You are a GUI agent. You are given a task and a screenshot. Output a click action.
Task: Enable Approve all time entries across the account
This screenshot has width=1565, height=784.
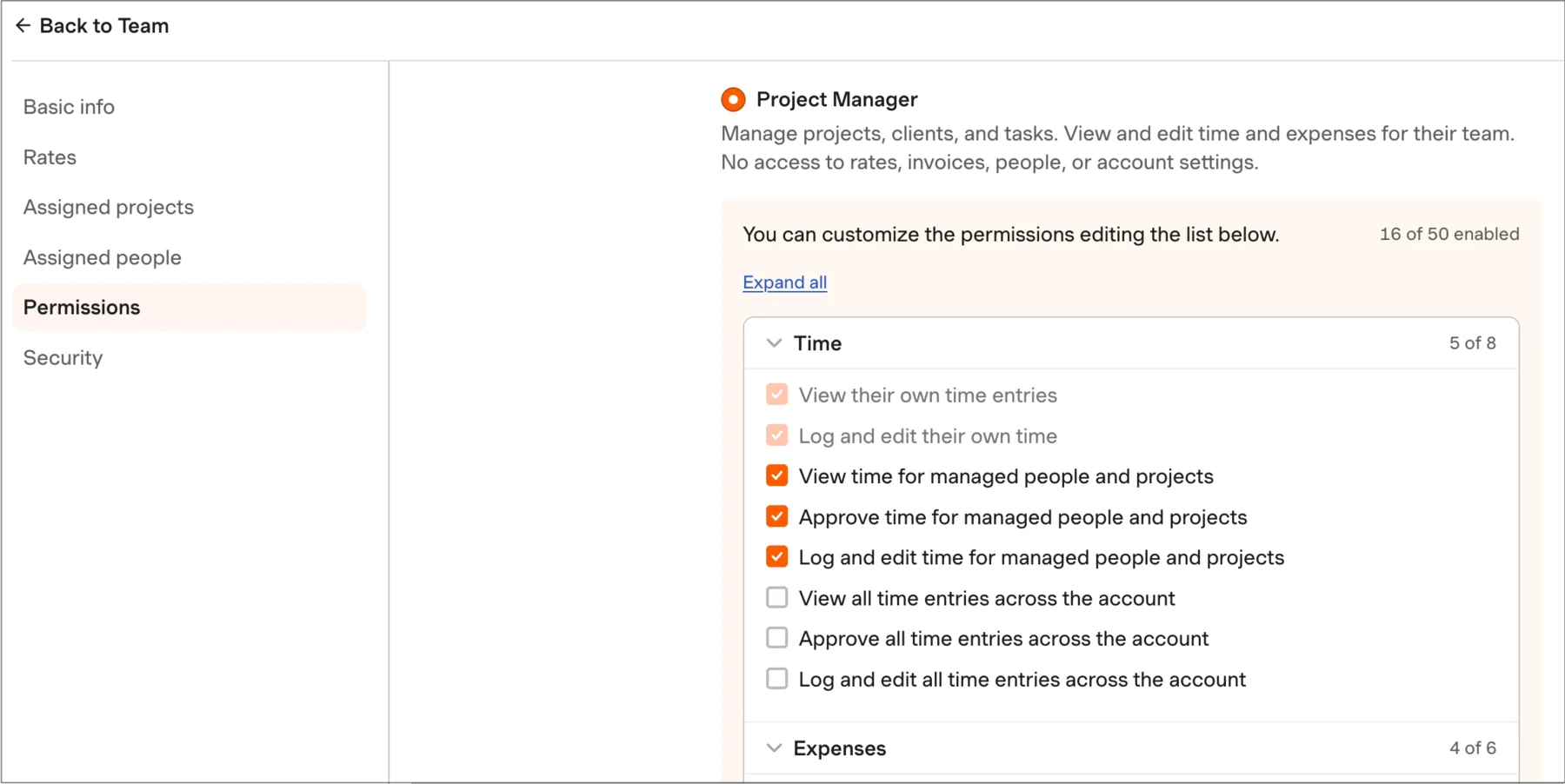point(776,638)
